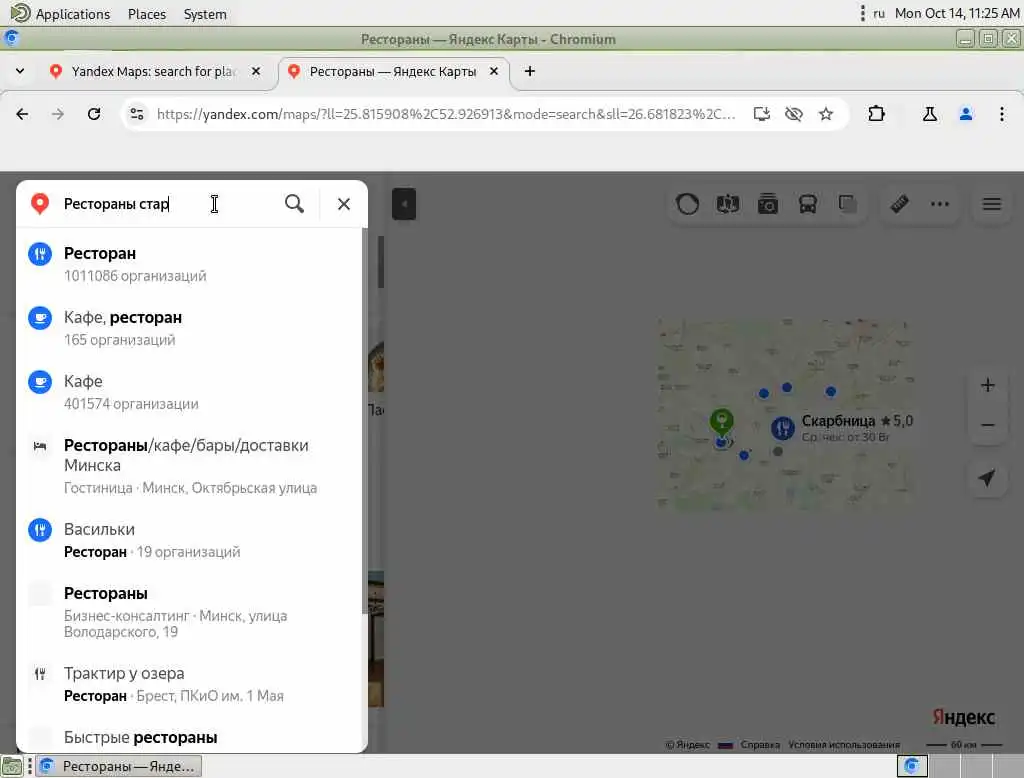Select 'Трактир у озера' suggestion
This screenshot has width=1024, height=778.
point(189,684)
